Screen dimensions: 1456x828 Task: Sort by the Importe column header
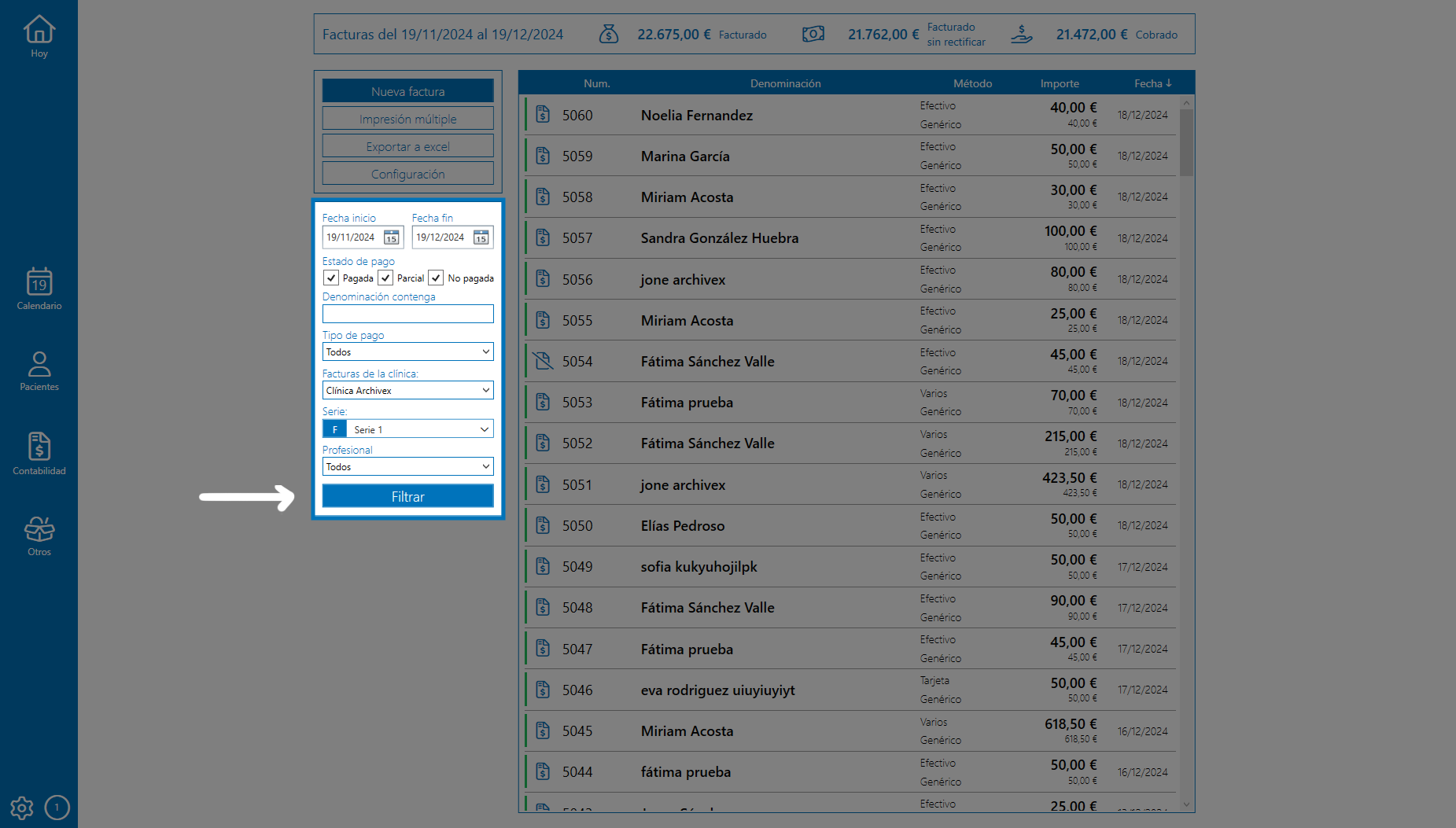1060,83
